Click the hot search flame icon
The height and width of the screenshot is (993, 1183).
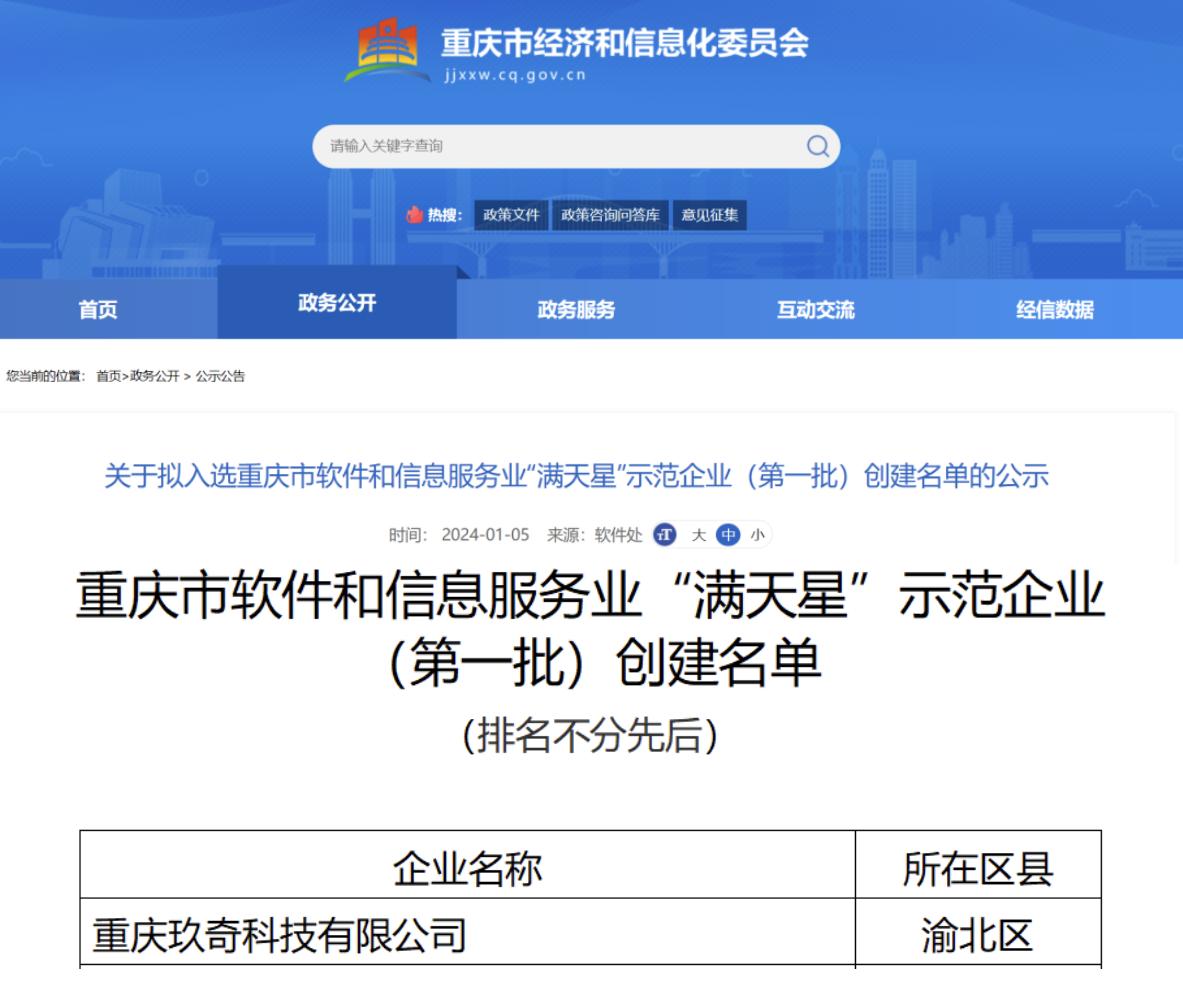tap(414, 215)
